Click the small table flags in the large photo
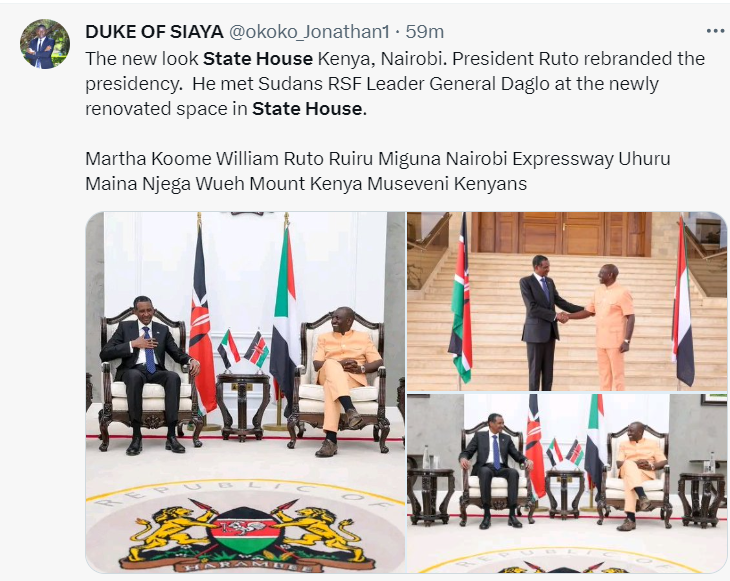730x581 pixels. pos(243,349)
